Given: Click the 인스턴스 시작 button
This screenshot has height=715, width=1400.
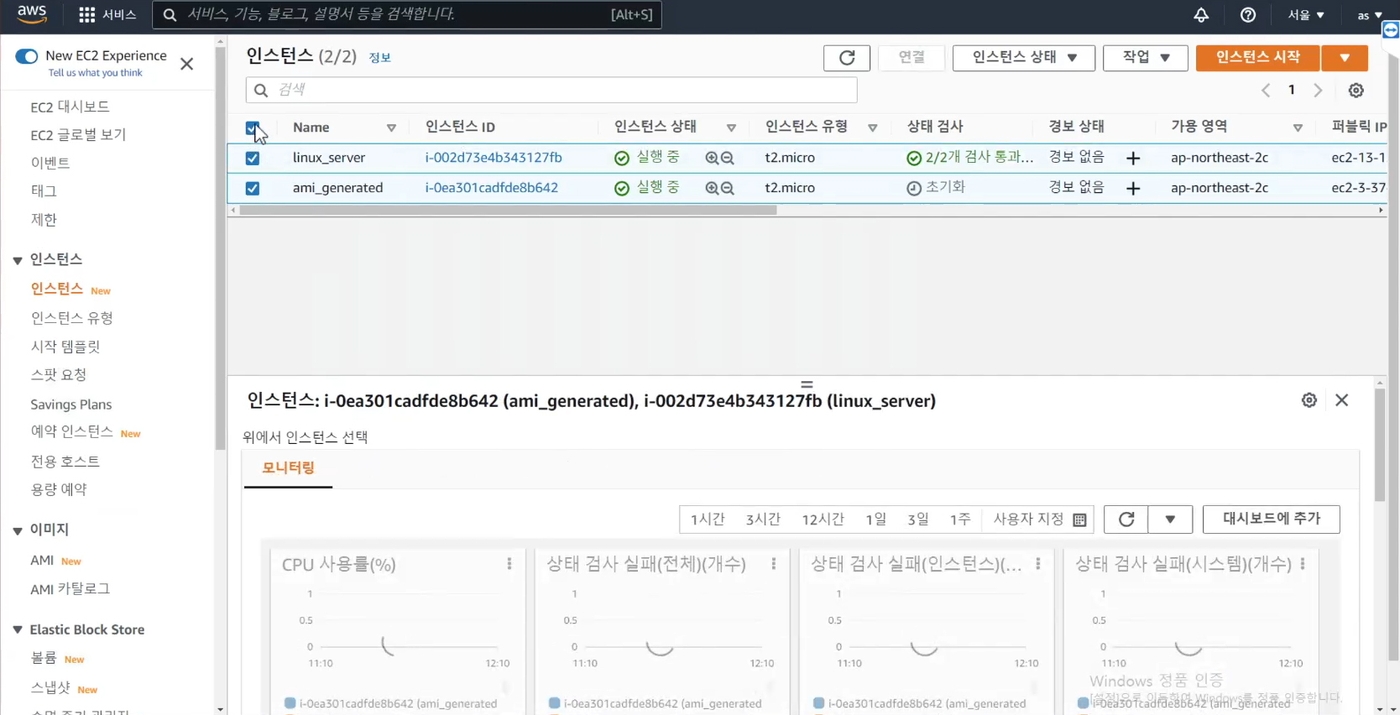Looking at the screenshot, I should pyautogui.click(x=1258, y=58).
